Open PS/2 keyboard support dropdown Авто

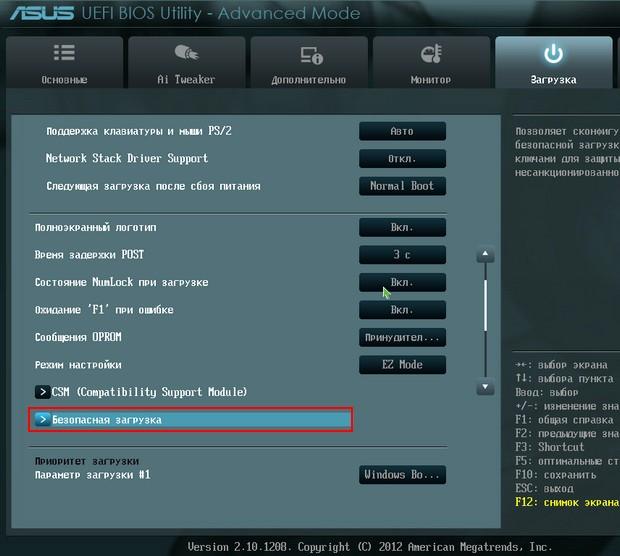pos(402,131)
